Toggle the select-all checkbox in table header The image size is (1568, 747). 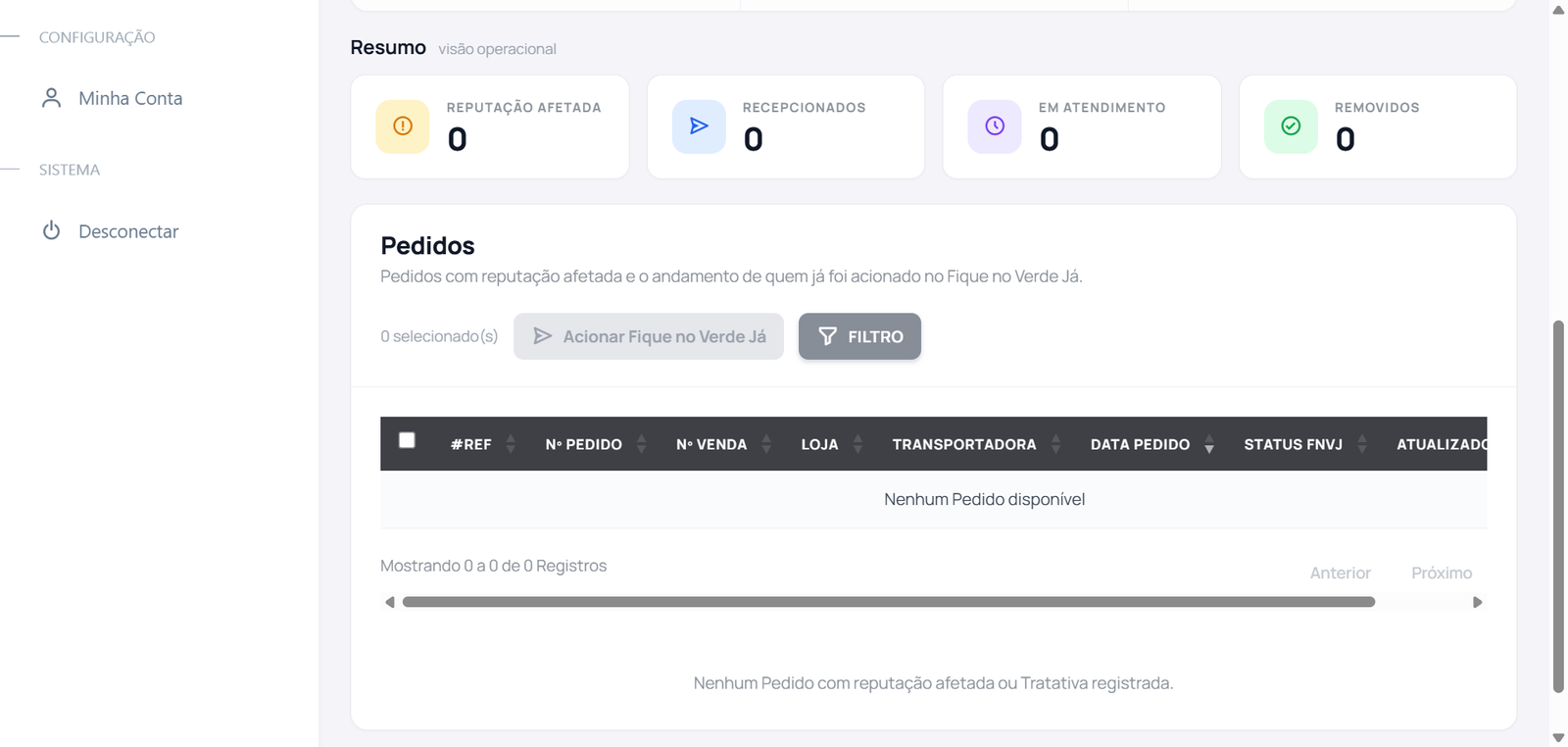click(x=407, y=440)
